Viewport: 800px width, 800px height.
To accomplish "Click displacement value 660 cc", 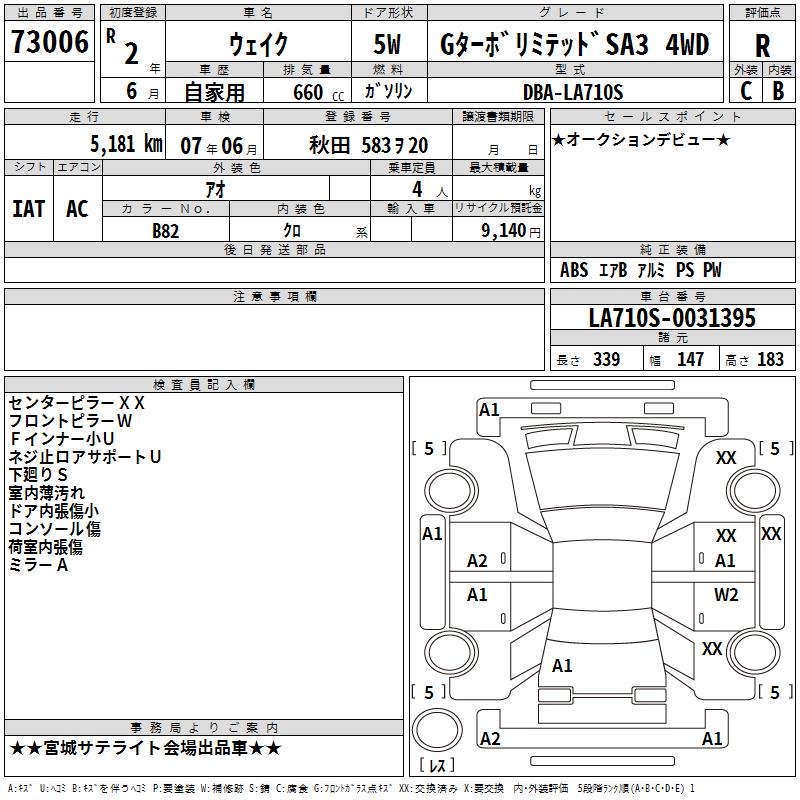I will (318, 93).
